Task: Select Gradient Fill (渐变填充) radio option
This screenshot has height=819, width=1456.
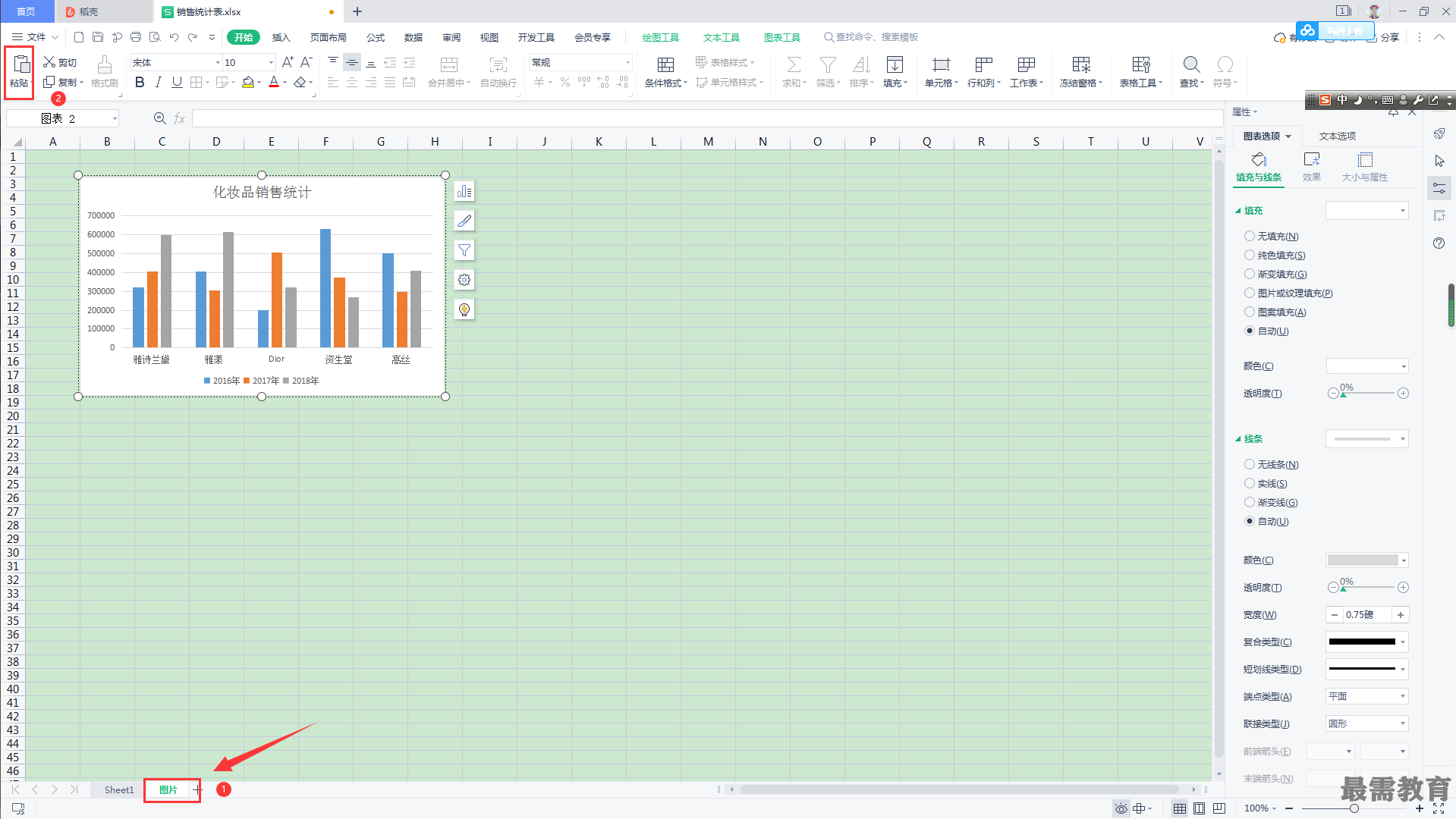Action: tap(1249, 275)
